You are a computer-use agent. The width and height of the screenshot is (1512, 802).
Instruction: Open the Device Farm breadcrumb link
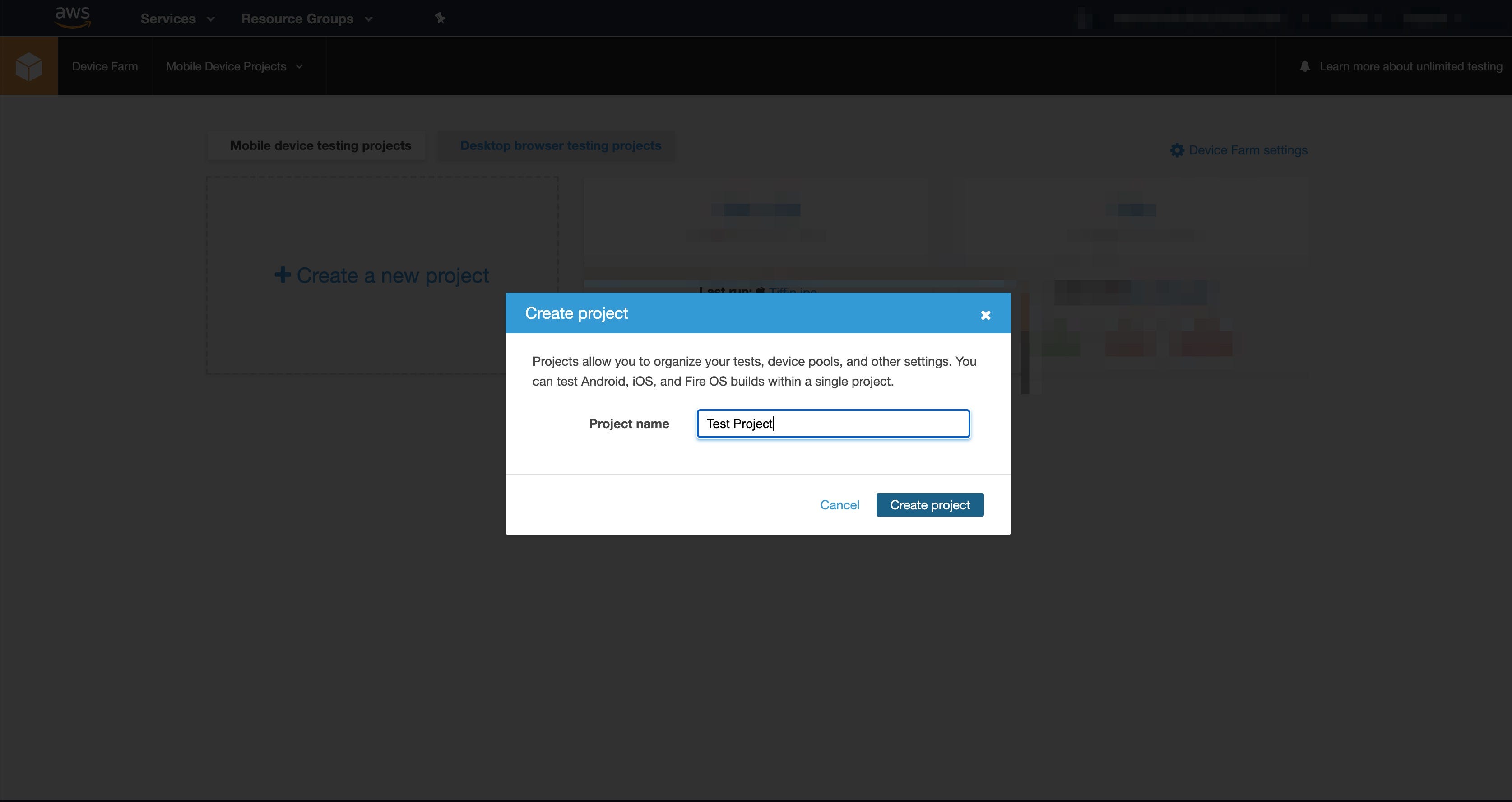tap(105, 66)
